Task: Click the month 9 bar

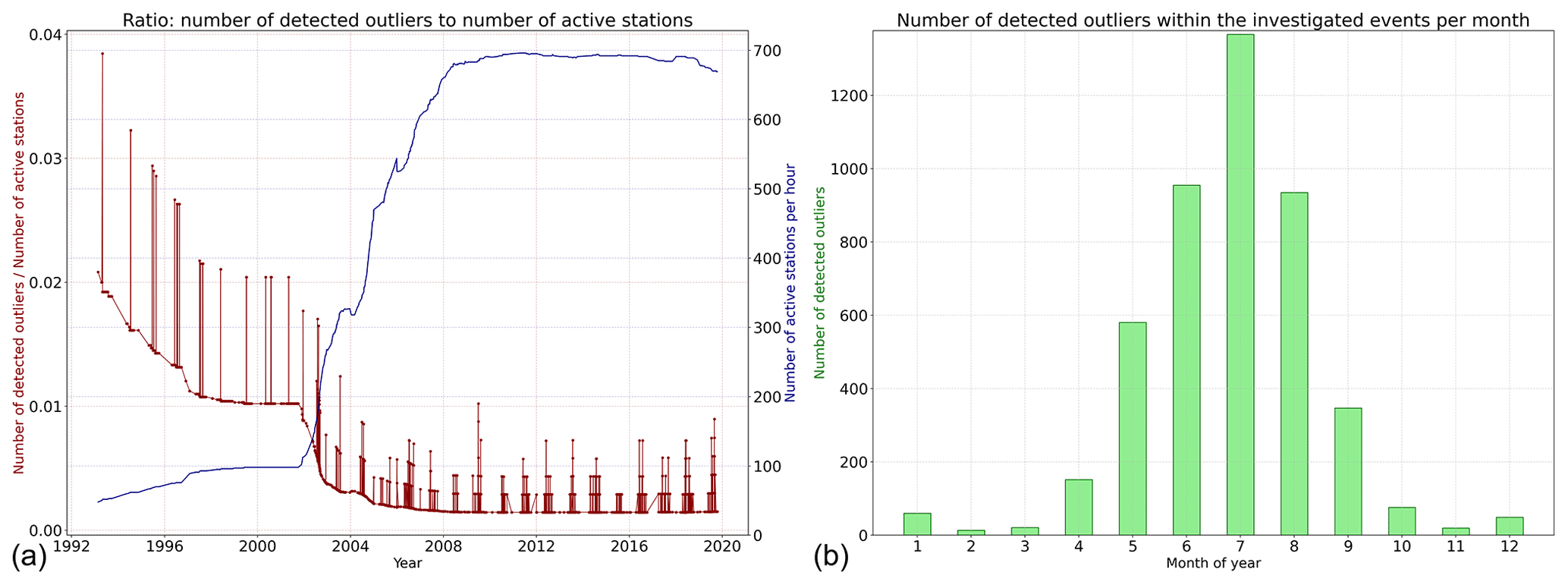Action: click(x=1347, y=471)
